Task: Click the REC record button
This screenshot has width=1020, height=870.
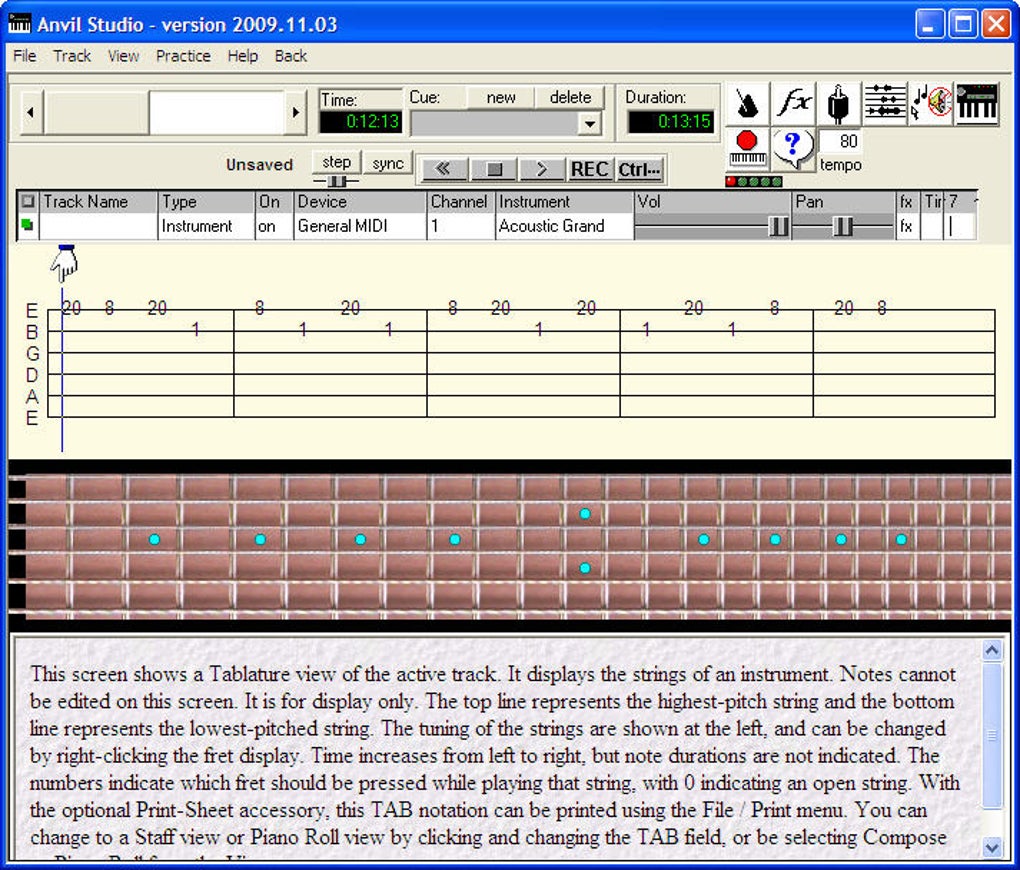Action: (x=589, y=169)
